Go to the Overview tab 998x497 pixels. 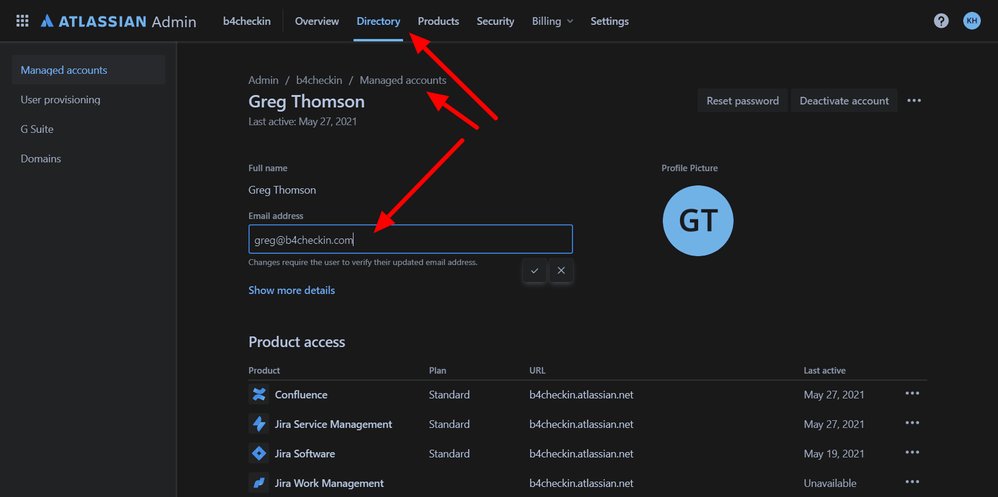click(x=317, y=21)
